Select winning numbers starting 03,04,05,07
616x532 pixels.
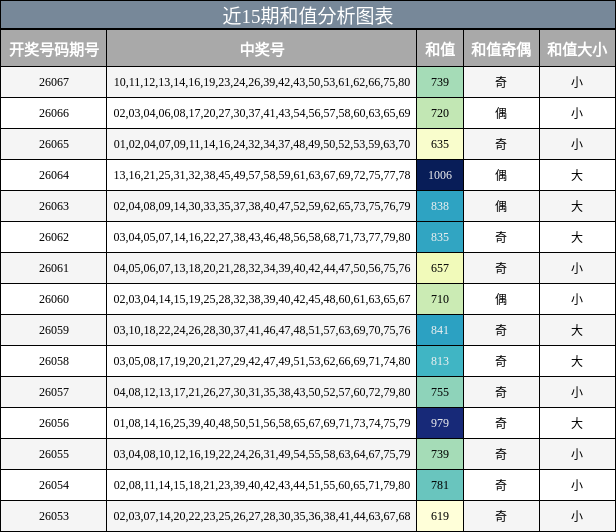[262, 237]
